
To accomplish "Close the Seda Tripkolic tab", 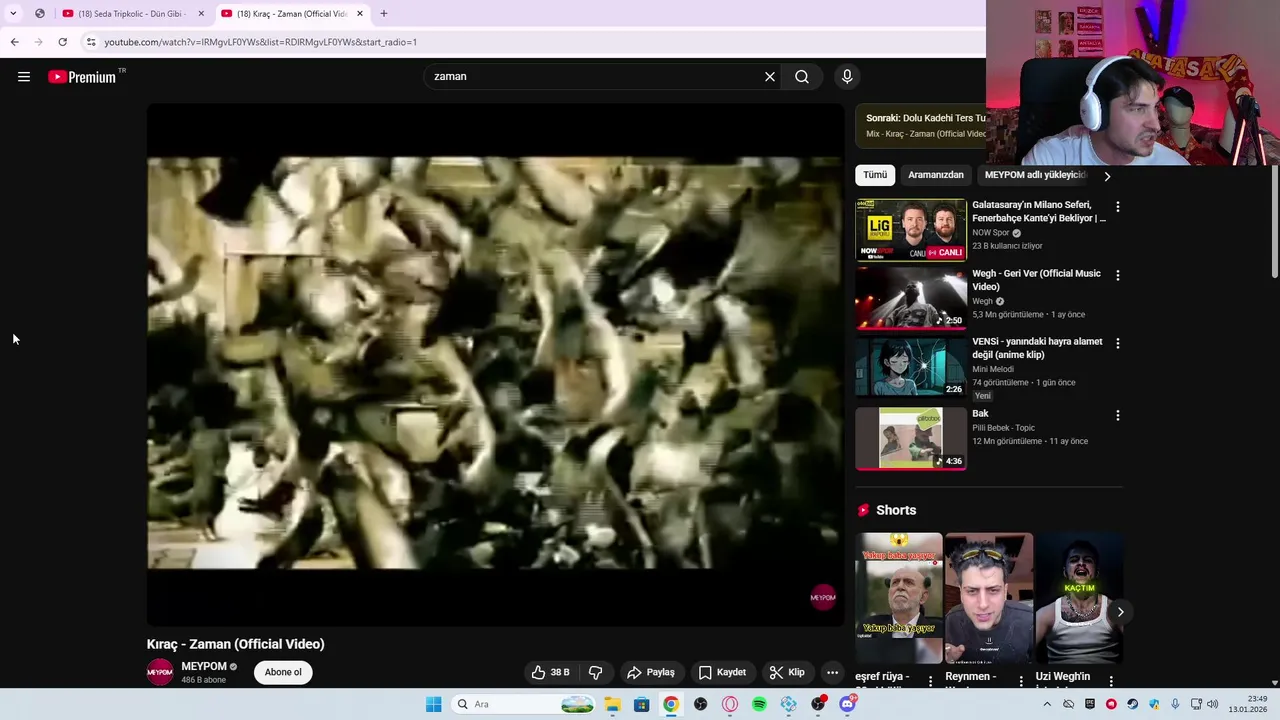I will click(x=201, y=14).
